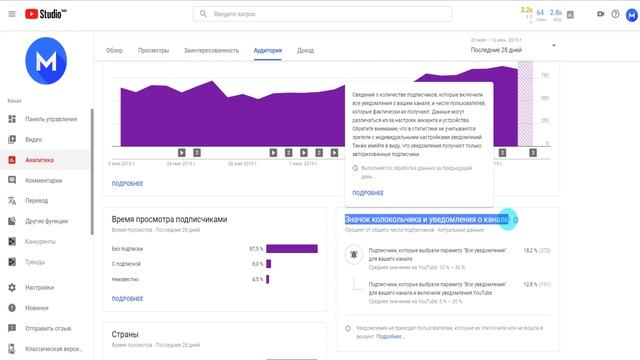Click the 2.8k counter in header
The height and width of the screenshot is (360, 640).
[556, 13]
